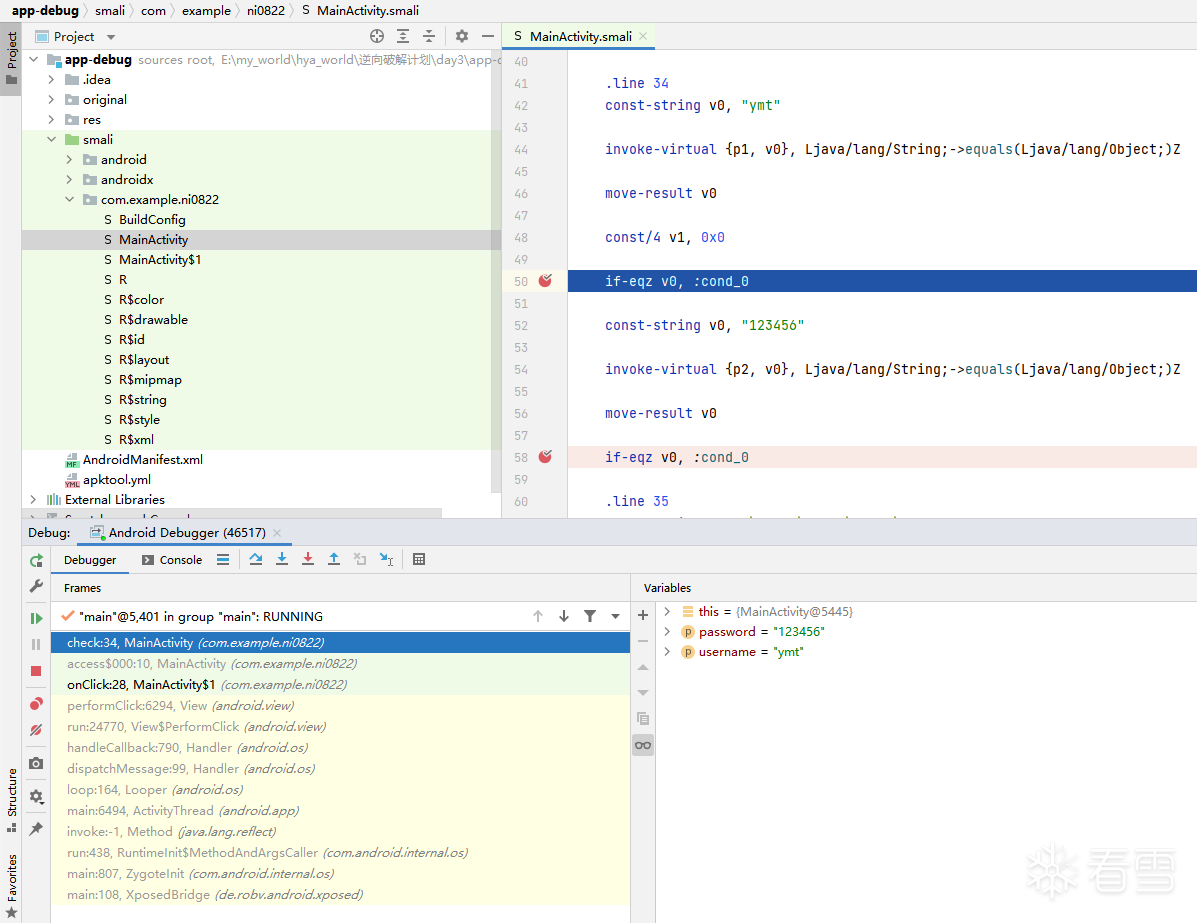This screenshot has height=923, width=1197.
Task: Click the Step Over debugger icon
Action: click(256, 559)
